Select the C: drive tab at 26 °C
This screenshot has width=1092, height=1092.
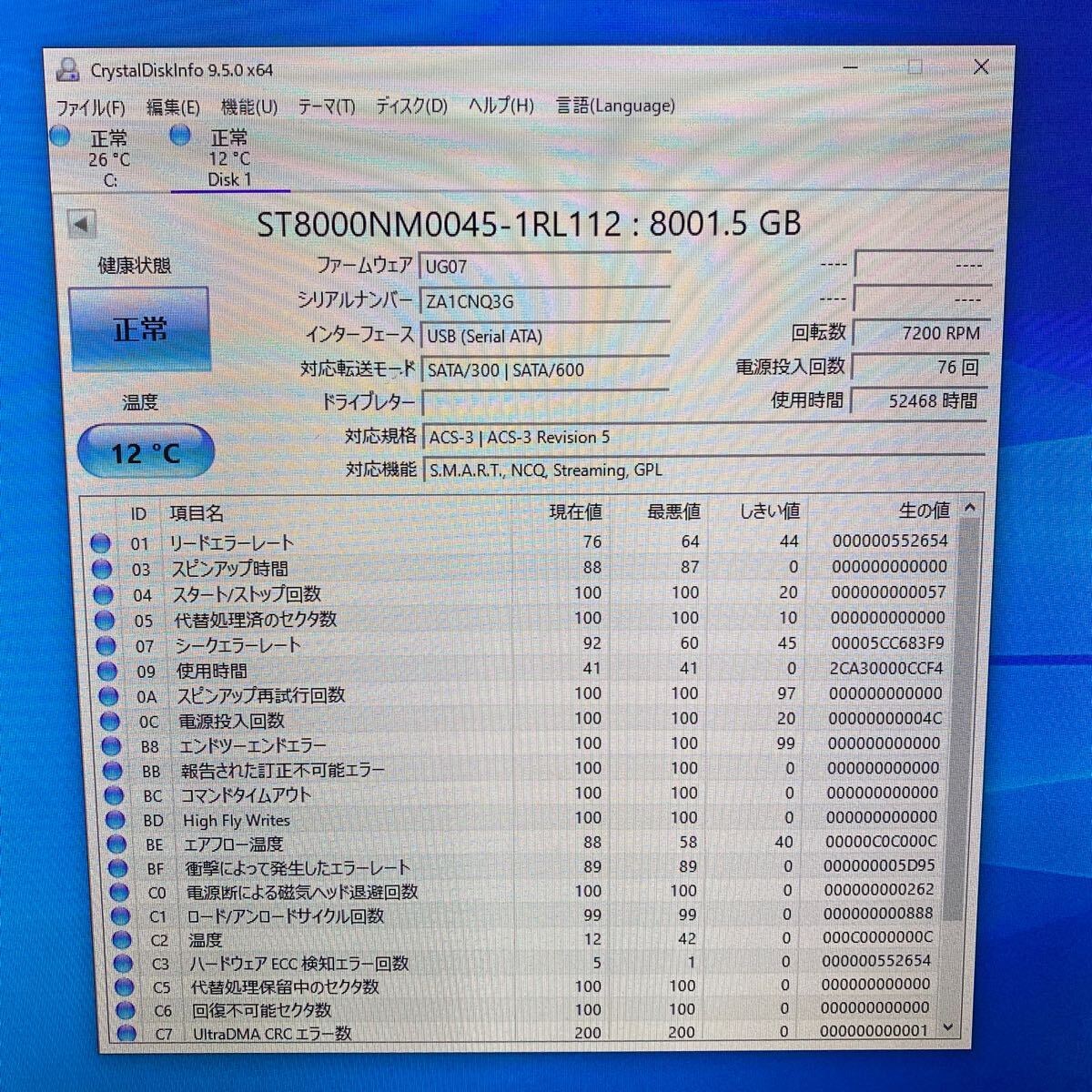tap(109, 159)
